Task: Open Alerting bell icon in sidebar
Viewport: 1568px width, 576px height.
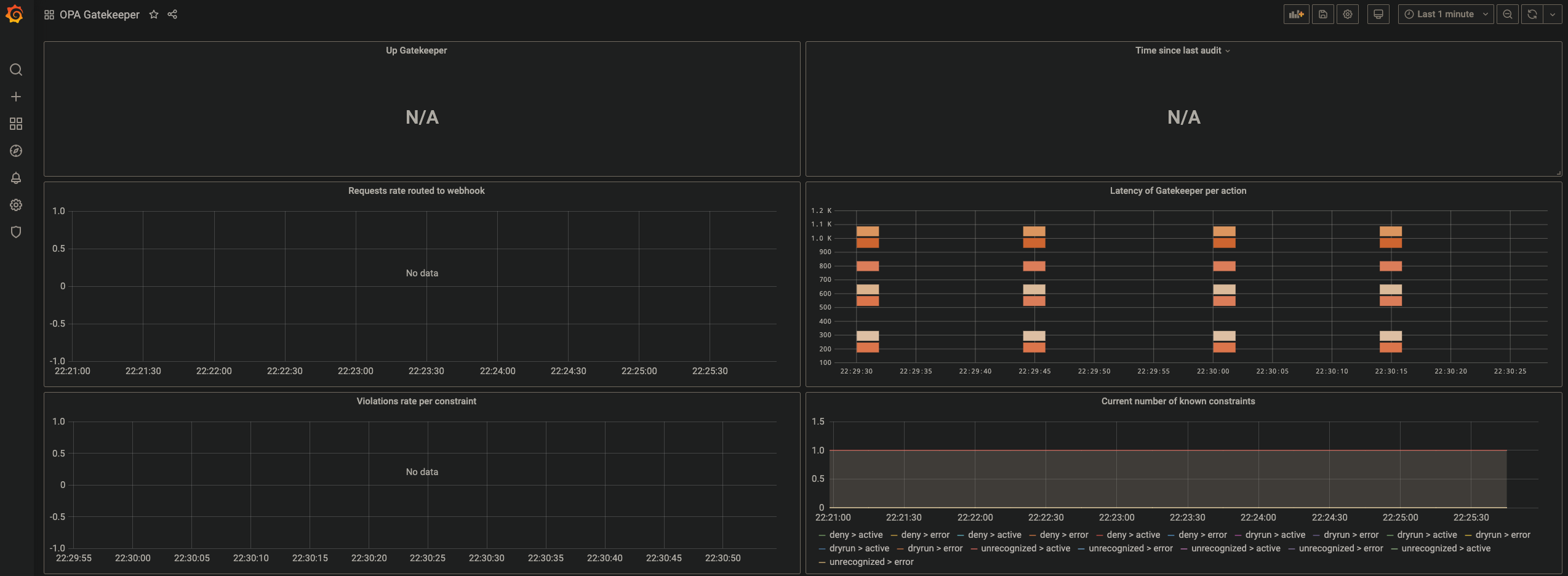Action: [16, 178]
